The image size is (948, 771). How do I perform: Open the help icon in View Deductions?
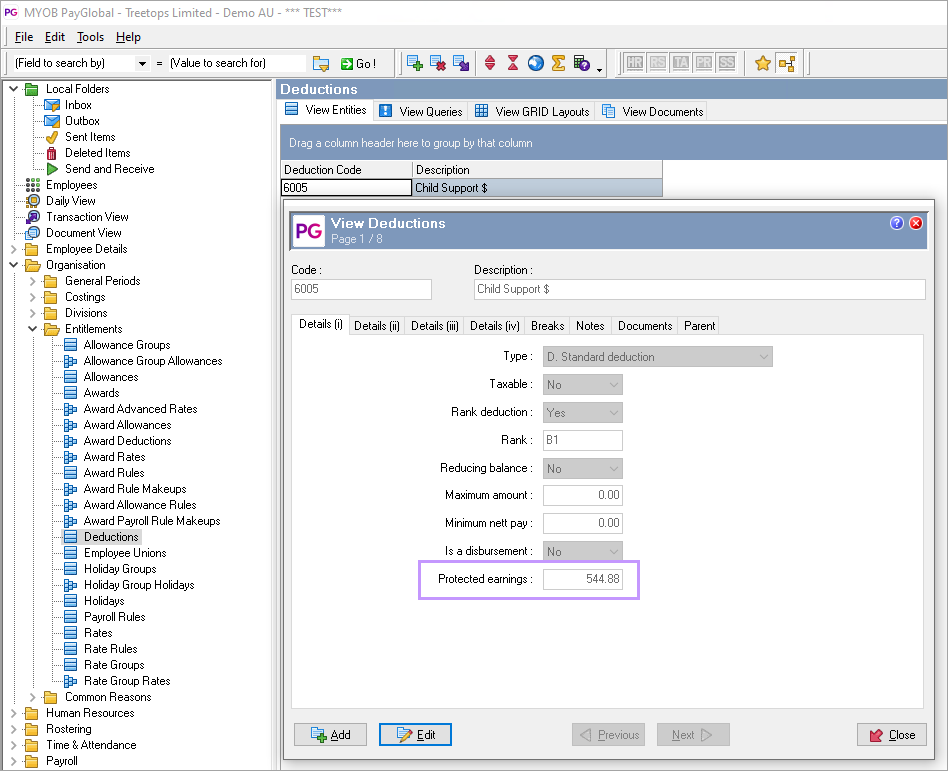click(x=897, y=223)
